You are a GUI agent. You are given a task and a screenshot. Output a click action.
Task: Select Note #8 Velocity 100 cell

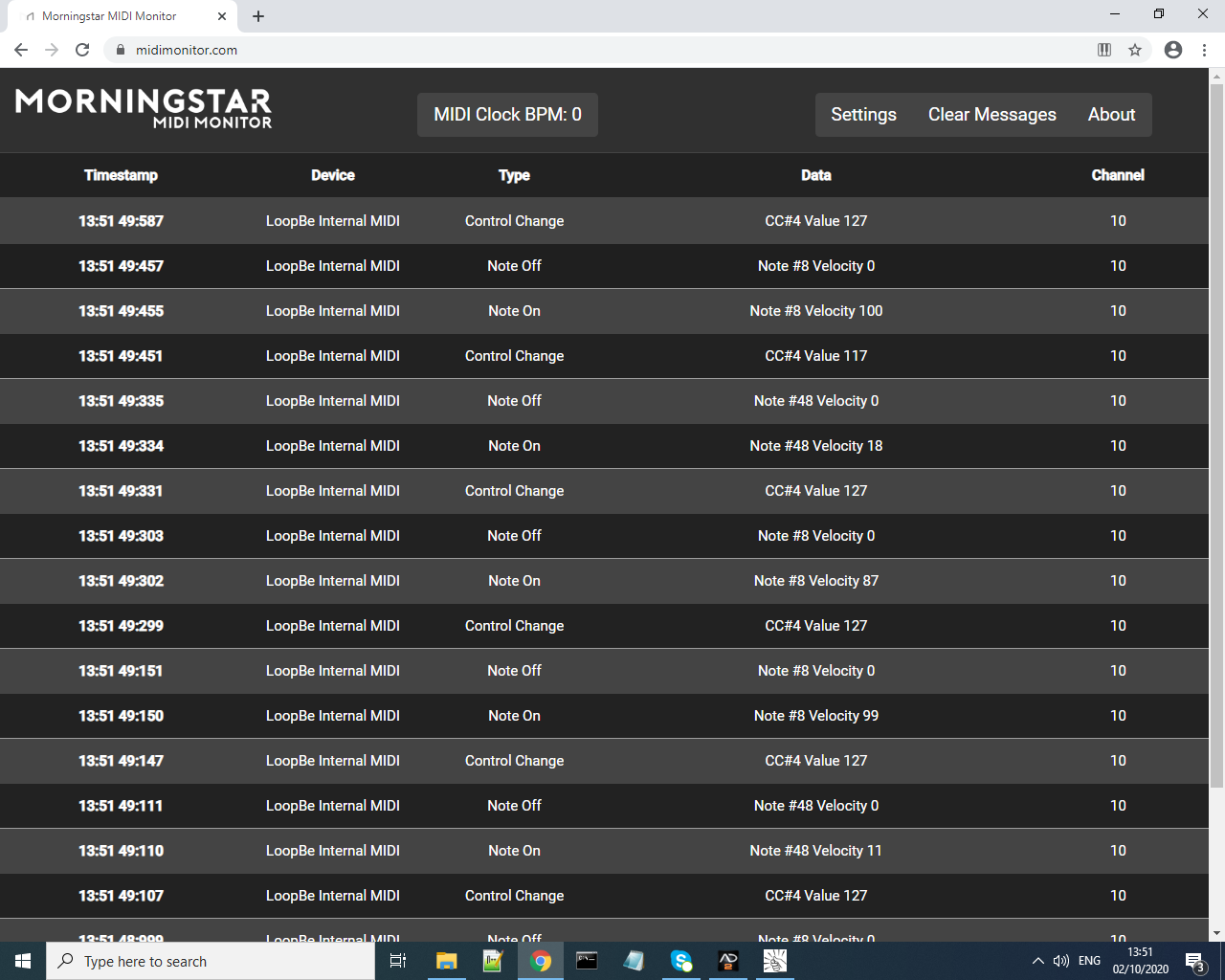pyautogui.click(x=816, y=311)
